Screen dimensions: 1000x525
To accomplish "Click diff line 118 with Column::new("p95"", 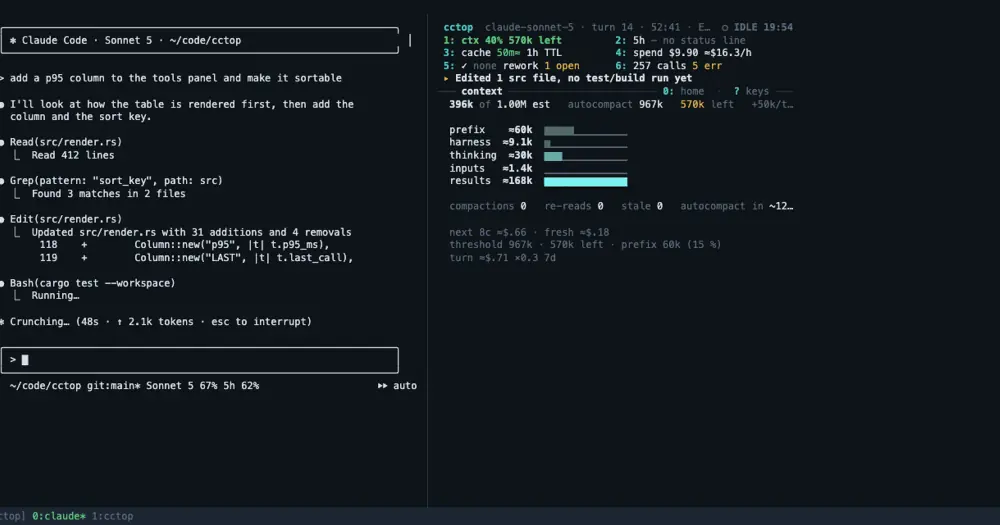I will coord(184,245).
